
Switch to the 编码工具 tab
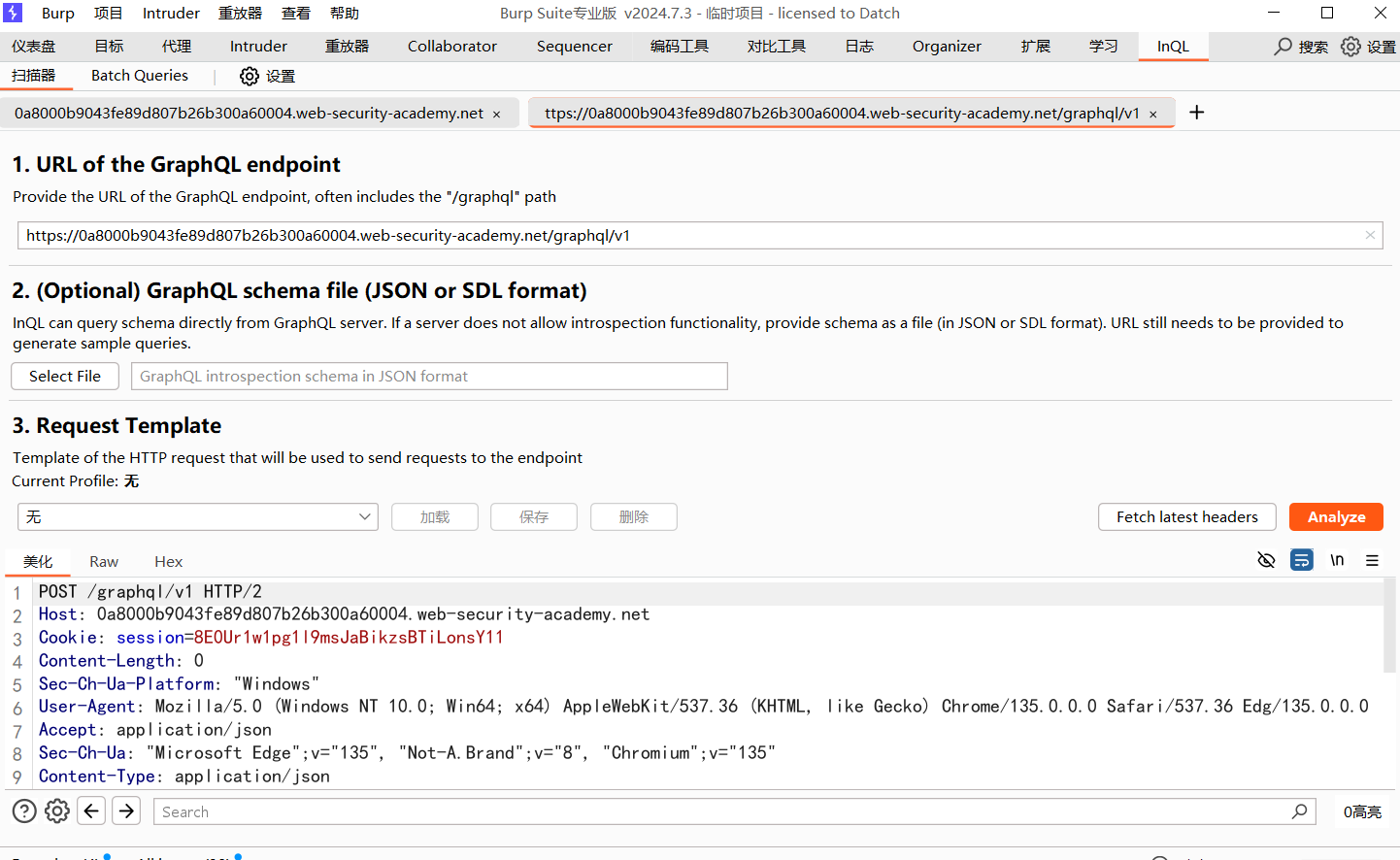coord(680,47)
